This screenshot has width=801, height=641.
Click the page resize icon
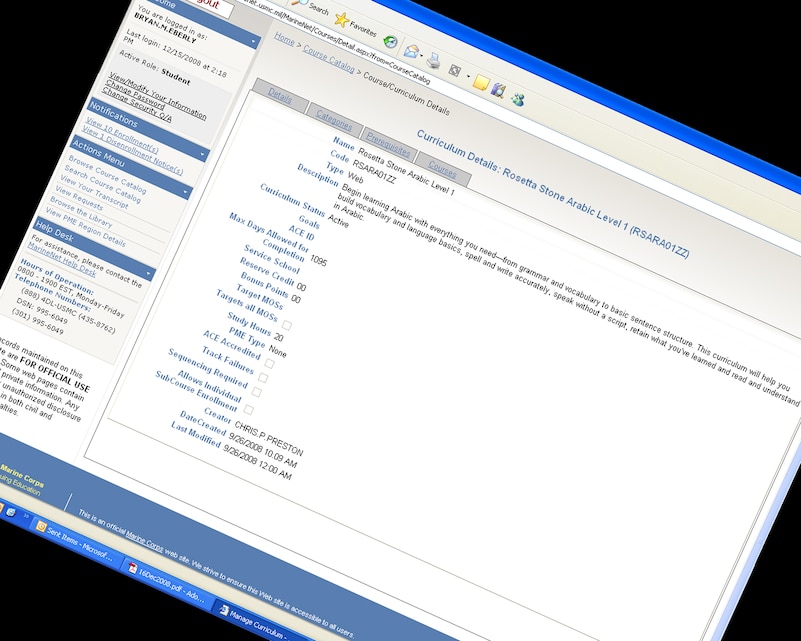[454, 70]
